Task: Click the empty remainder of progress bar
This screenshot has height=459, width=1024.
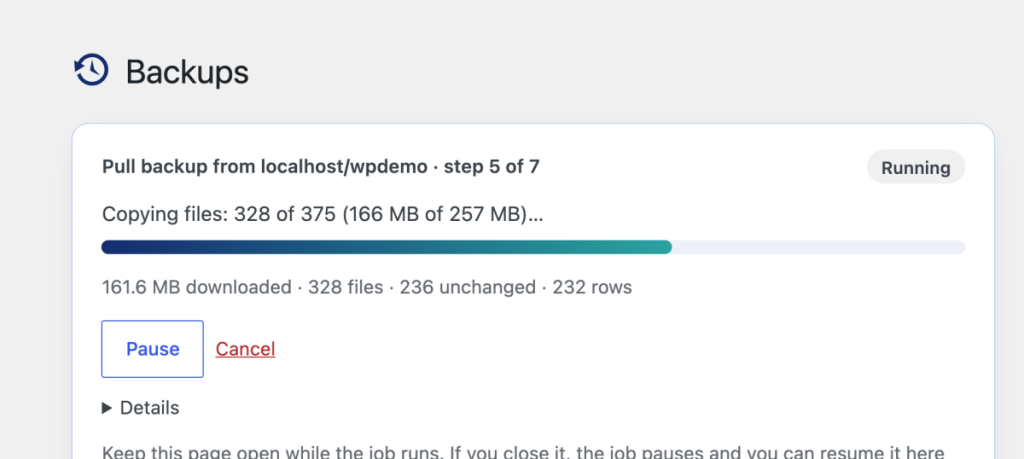Action: coord(818,247)
